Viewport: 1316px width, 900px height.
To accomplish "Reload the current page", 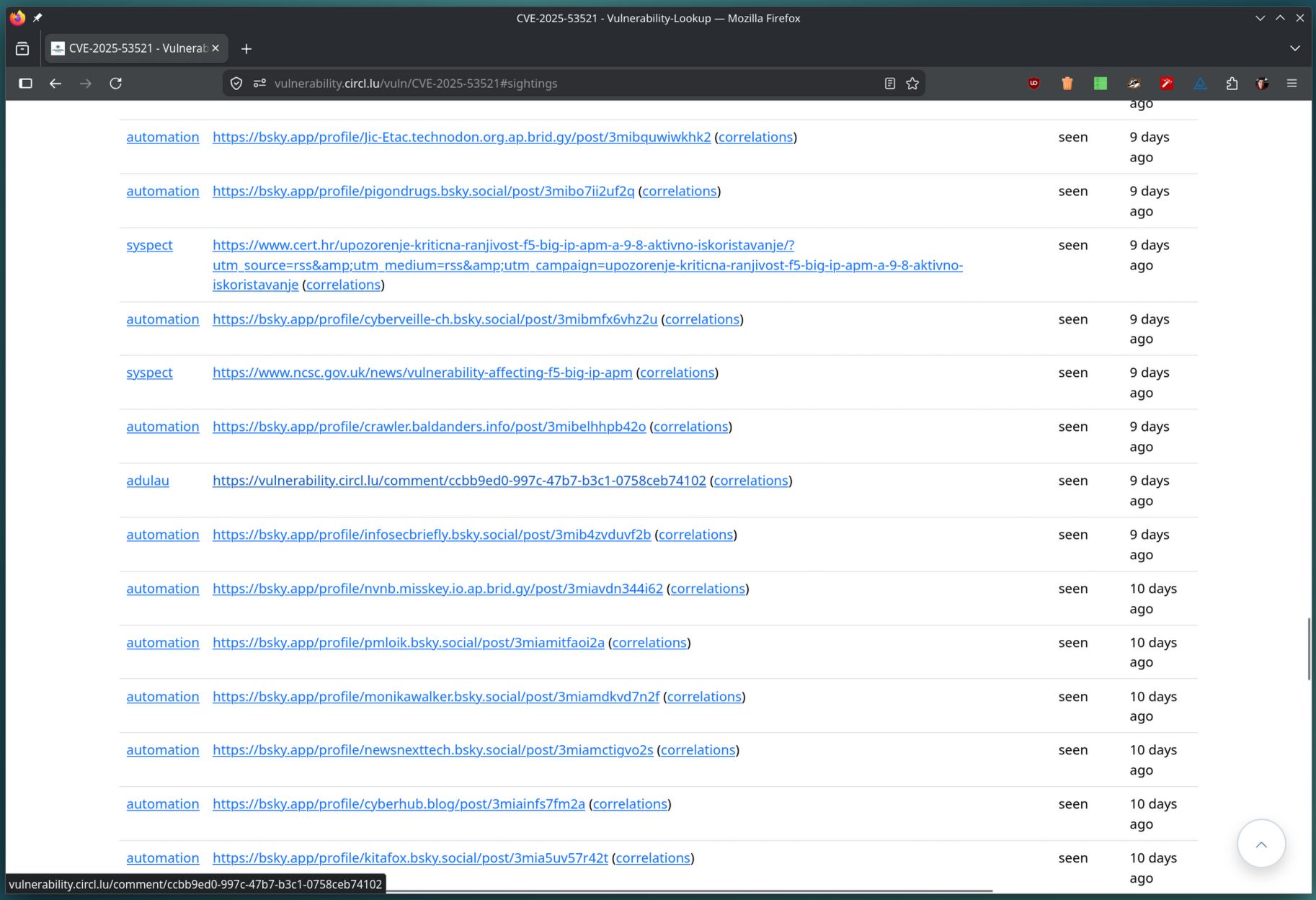I will 115,84.
